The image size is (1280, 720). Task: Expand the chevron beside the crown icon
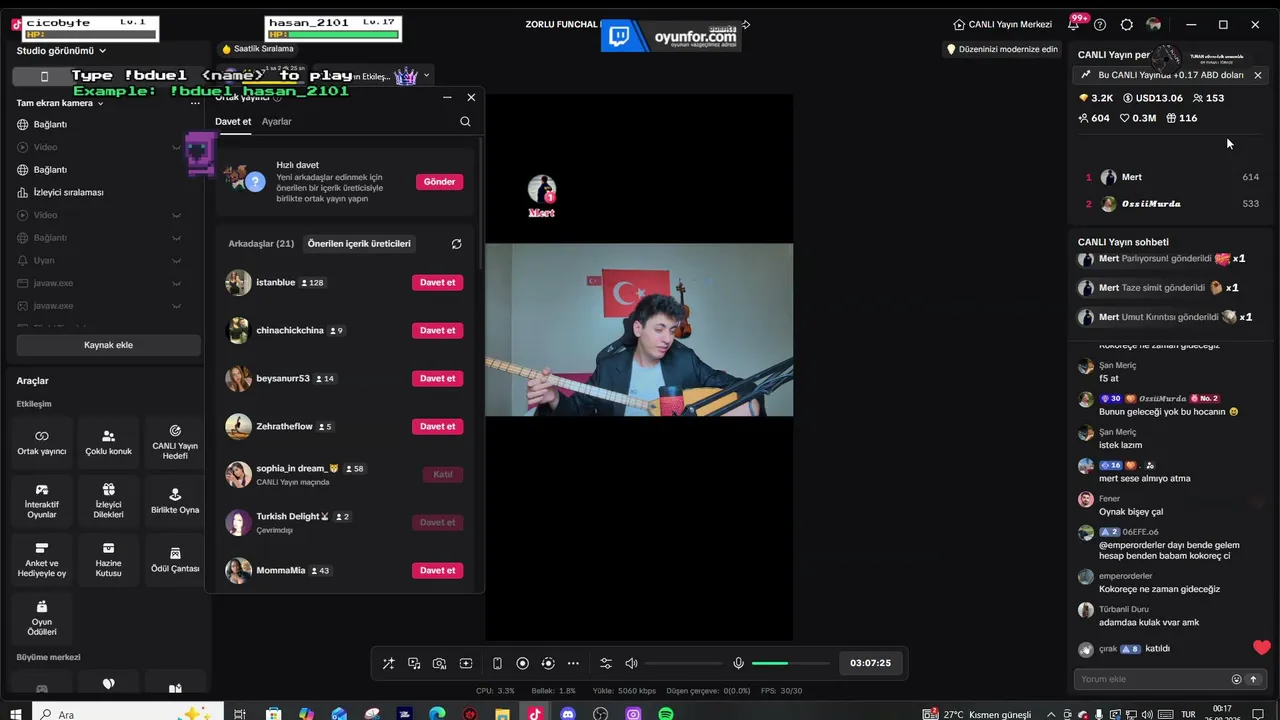[426, 76]
